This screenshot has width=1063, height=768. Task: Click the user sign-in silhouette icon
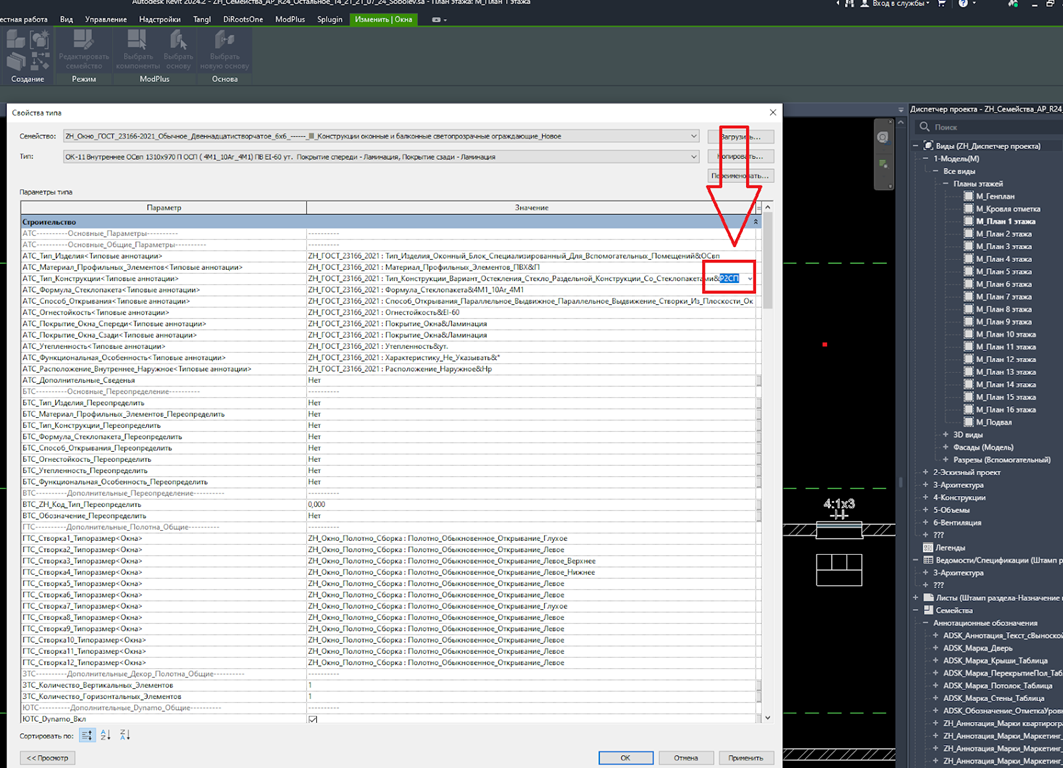[864, 3]
